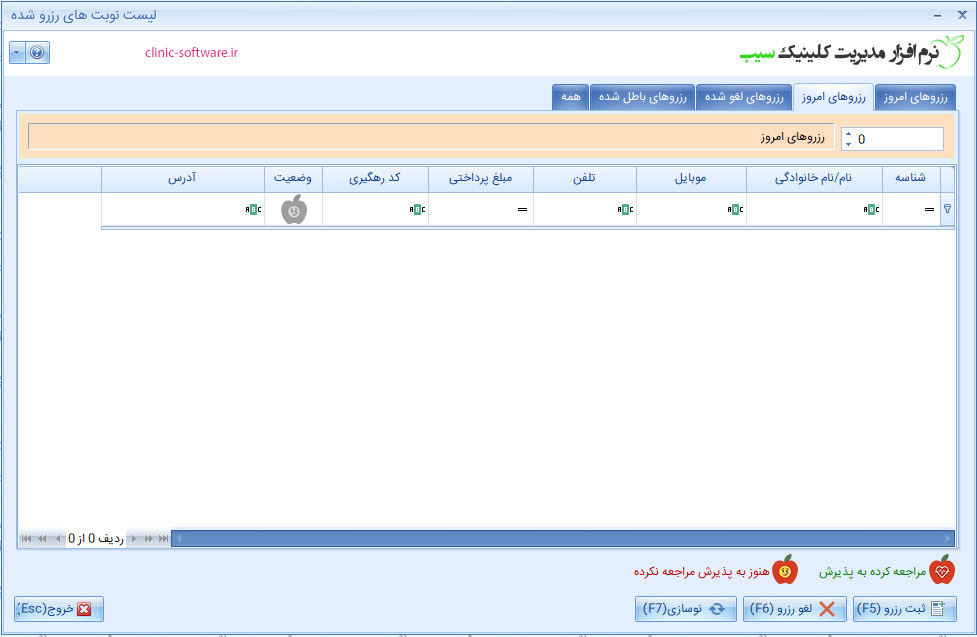Click the help question mark icon

pyautogui.click(x=37, y=53)
